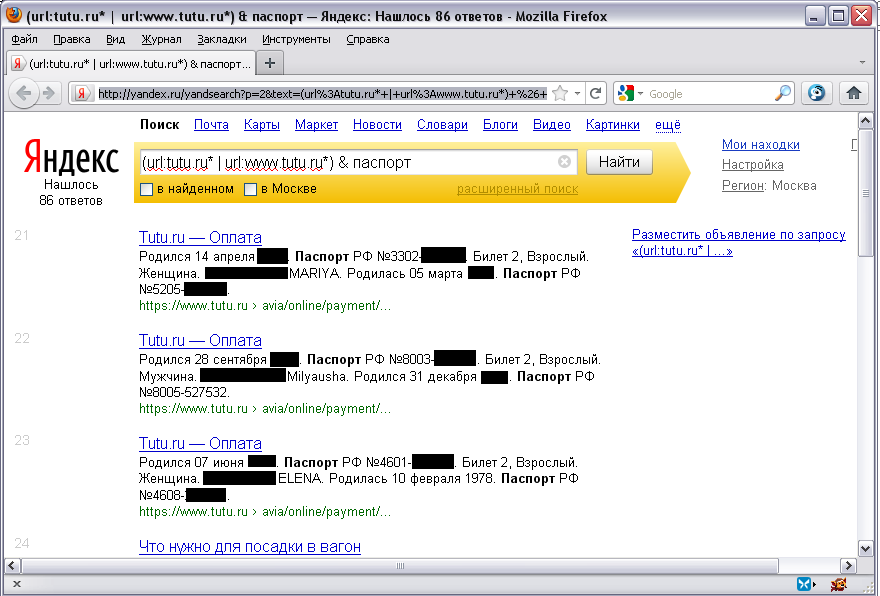
Task: Open the Правка menu
Action: 72,39
